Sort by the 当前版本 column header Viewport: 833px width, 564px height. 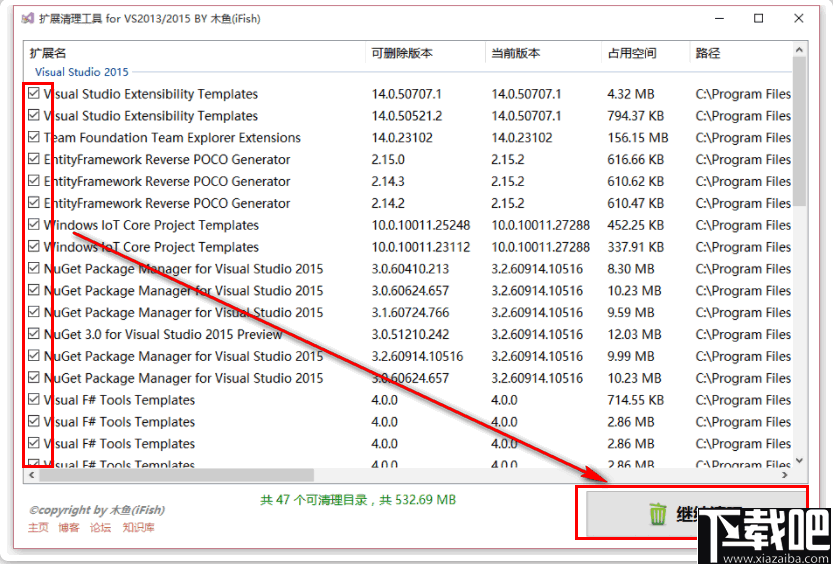point(543,53)
